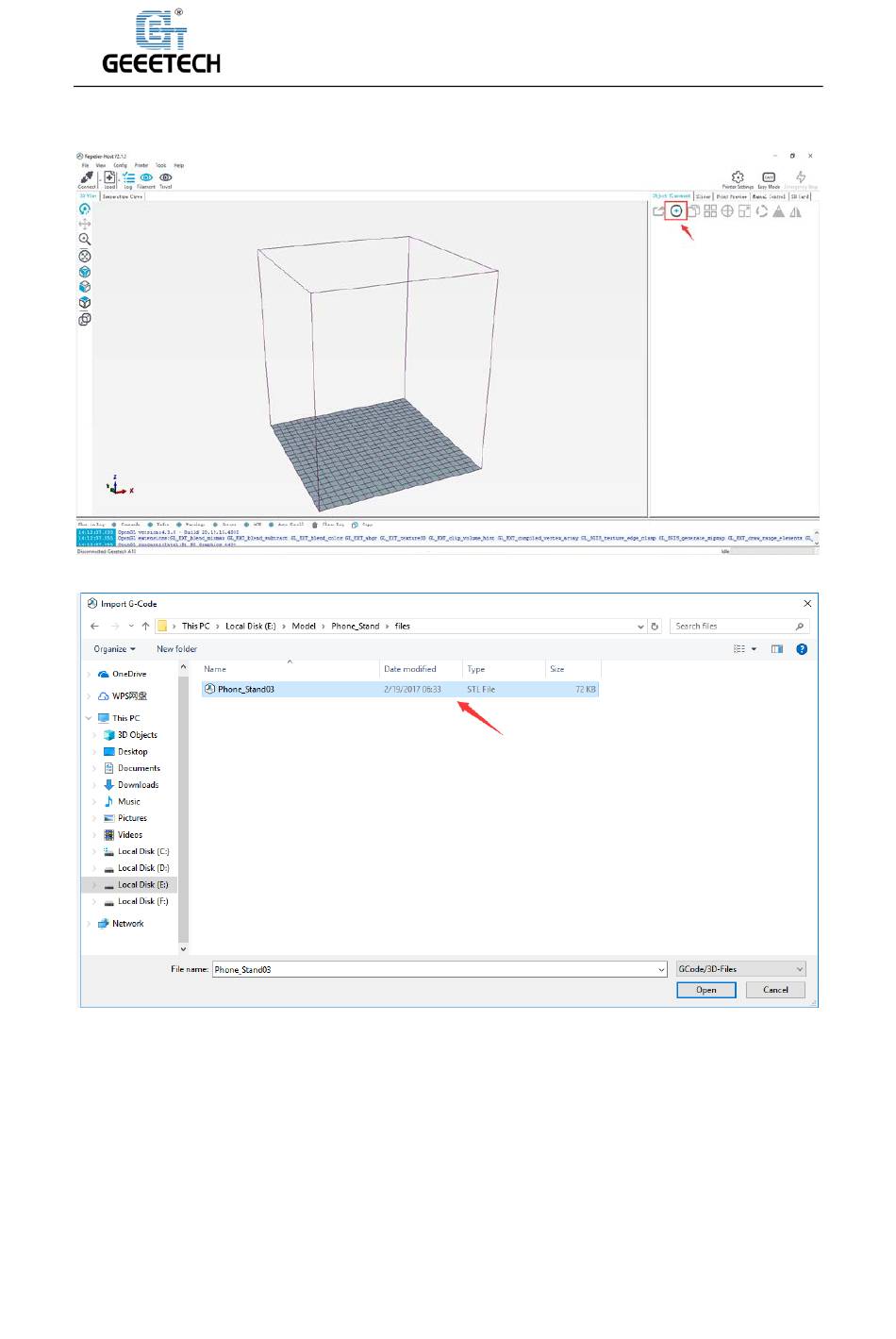The height and width of the screenshot is (1339, 896).
Task: Click the New folder button
Action: click(177, 649)
